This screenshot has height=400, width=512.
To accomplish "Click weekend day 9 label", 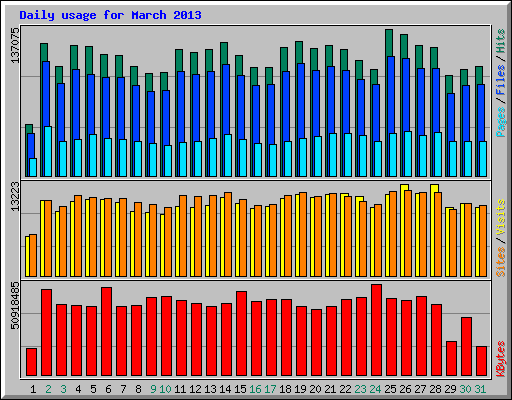I will (x=153, y=389).
